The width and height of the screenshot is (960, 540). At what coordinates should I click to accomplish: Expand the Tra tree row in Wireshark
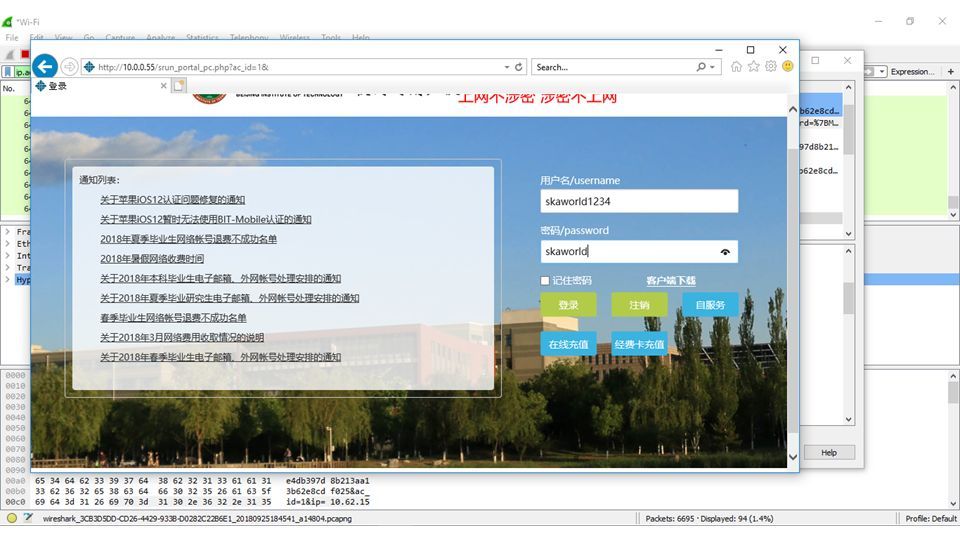(7, 268)
